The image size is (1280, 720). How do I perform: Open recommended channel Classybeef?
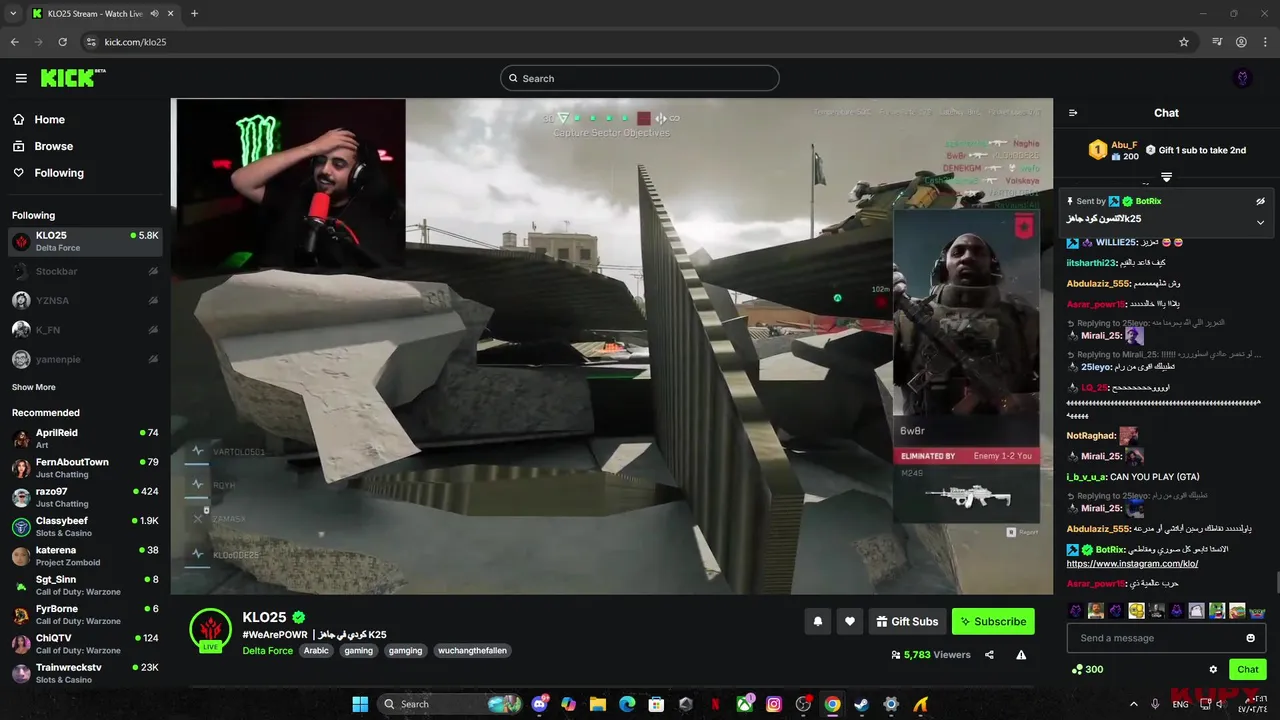85,526
